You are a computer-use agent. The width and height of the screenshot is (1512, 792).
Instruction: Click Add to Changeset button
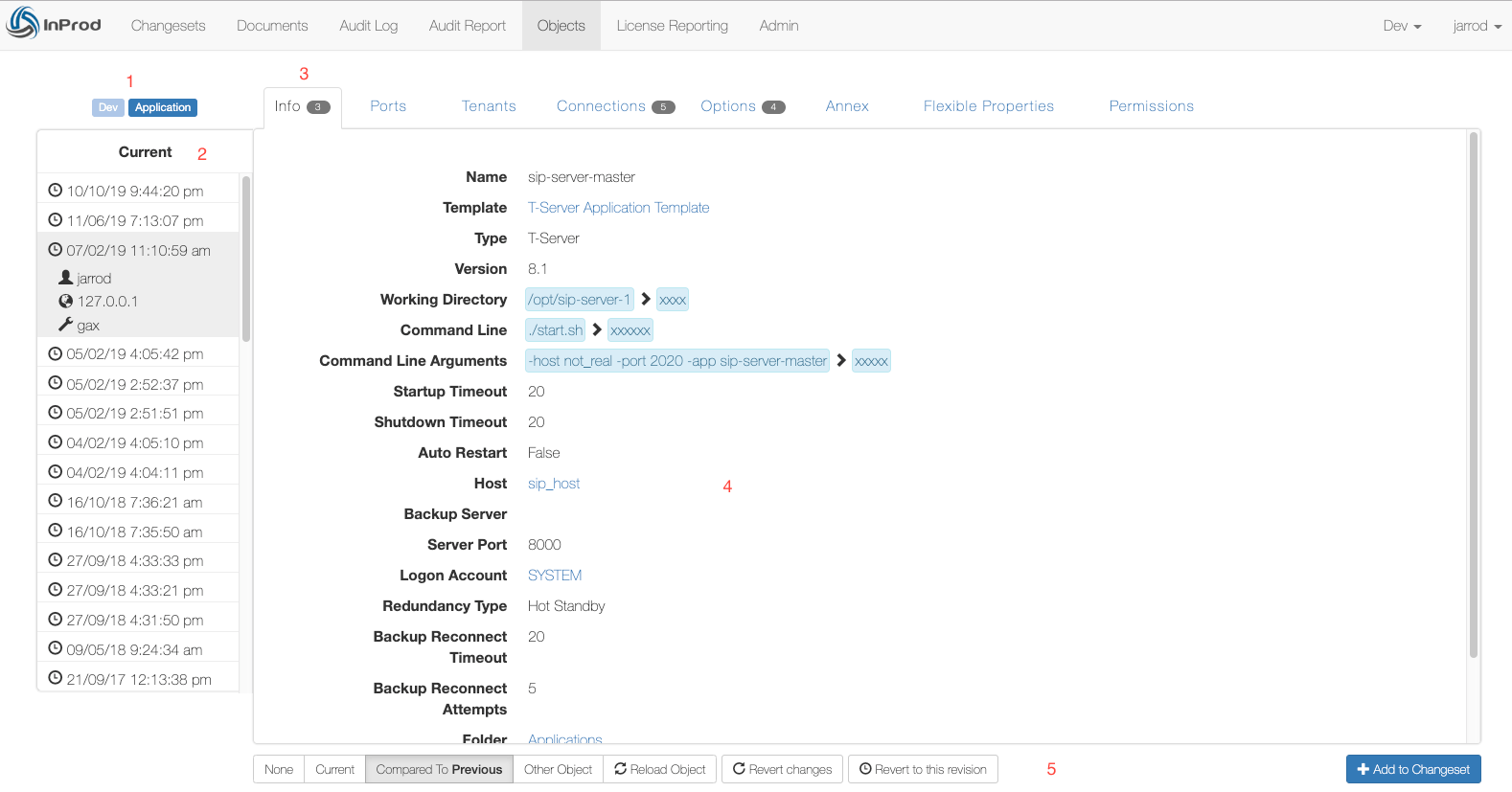pyautogui.click(x=1413, y=769)
